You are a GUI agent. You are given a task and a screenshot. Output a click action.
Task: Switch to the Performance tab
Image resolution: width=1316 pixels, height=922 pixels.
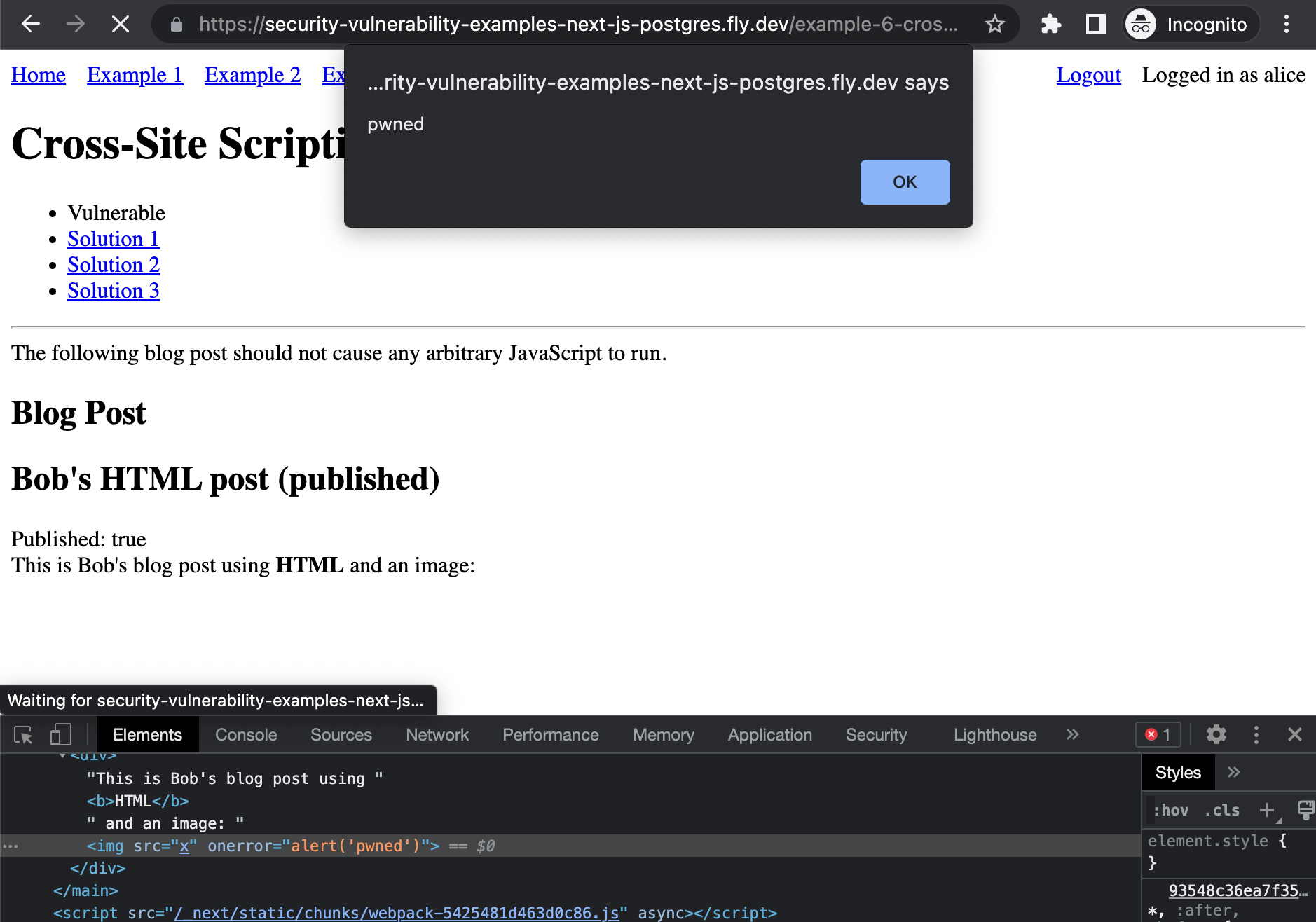click(x=551, y=735)
